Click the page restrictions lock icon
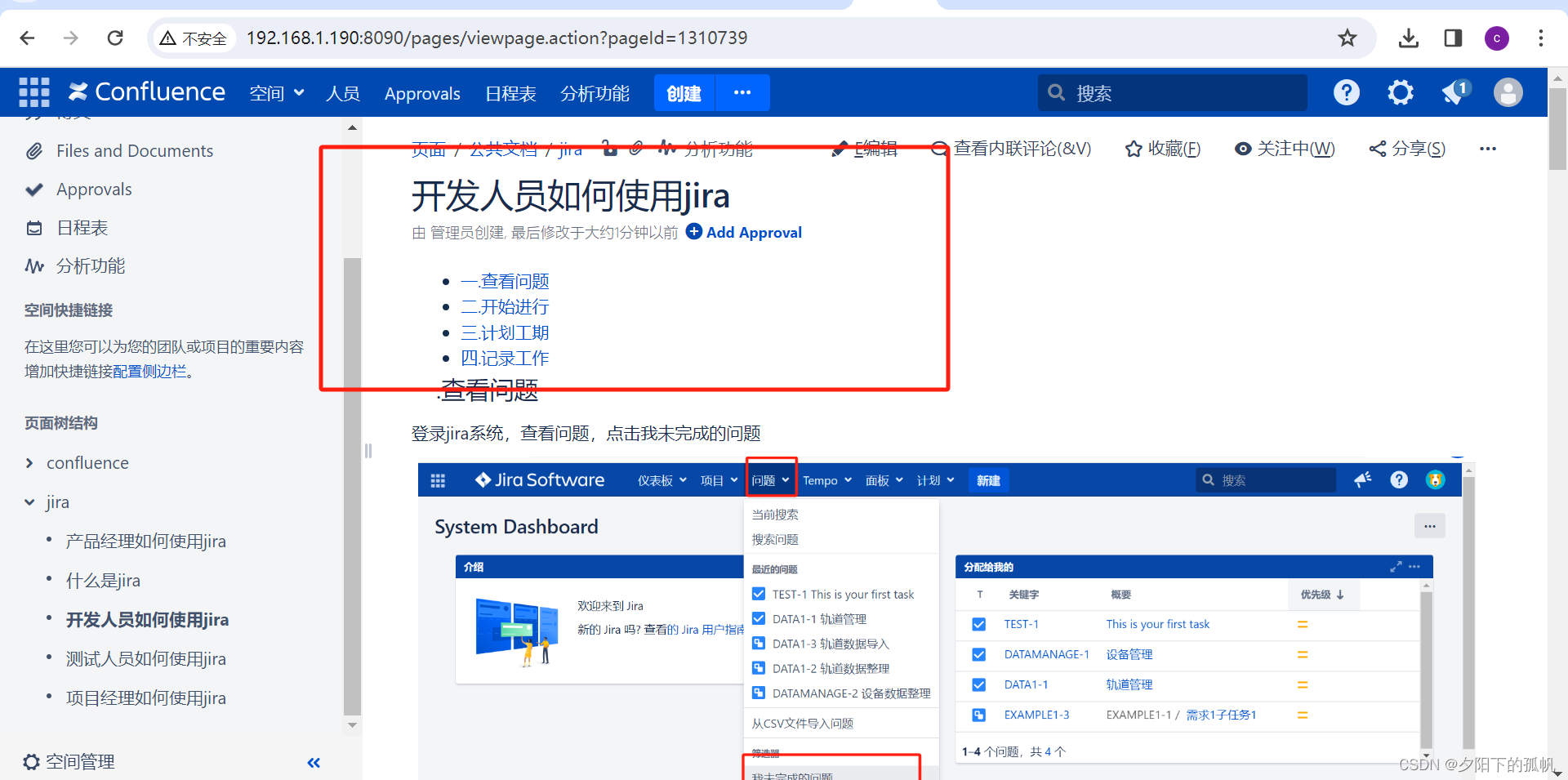Viewport: 1568px width, 780px height. pyautogui.click(x=609, y=149)
